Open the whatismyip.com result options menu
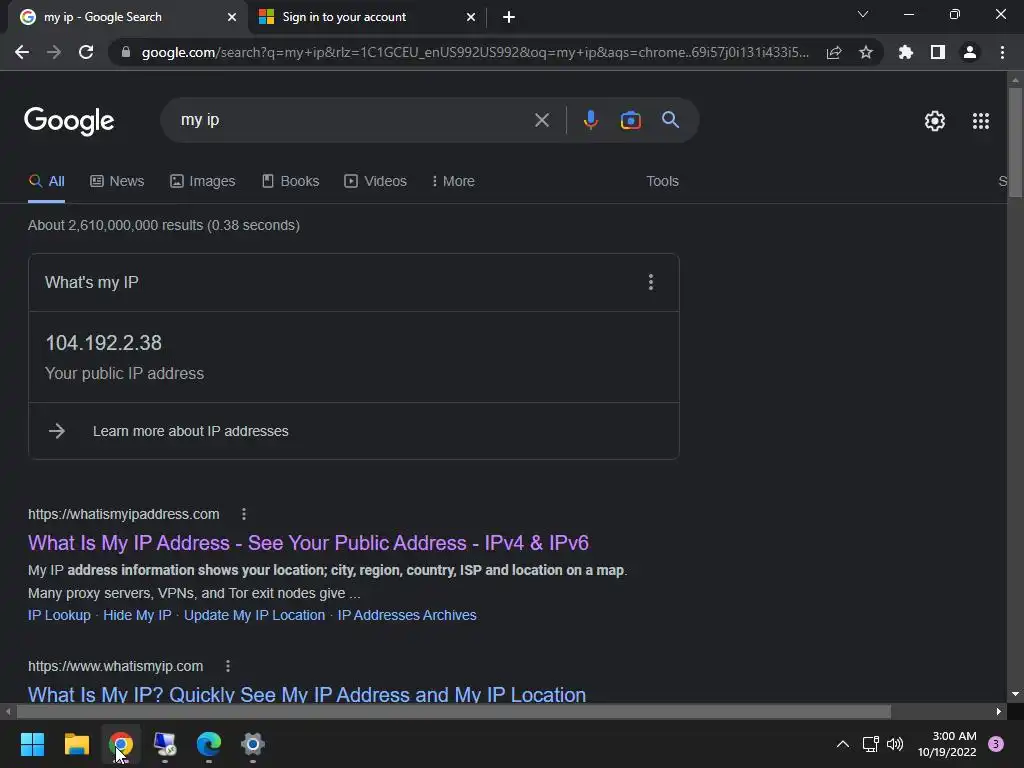 tap(227, 666)
